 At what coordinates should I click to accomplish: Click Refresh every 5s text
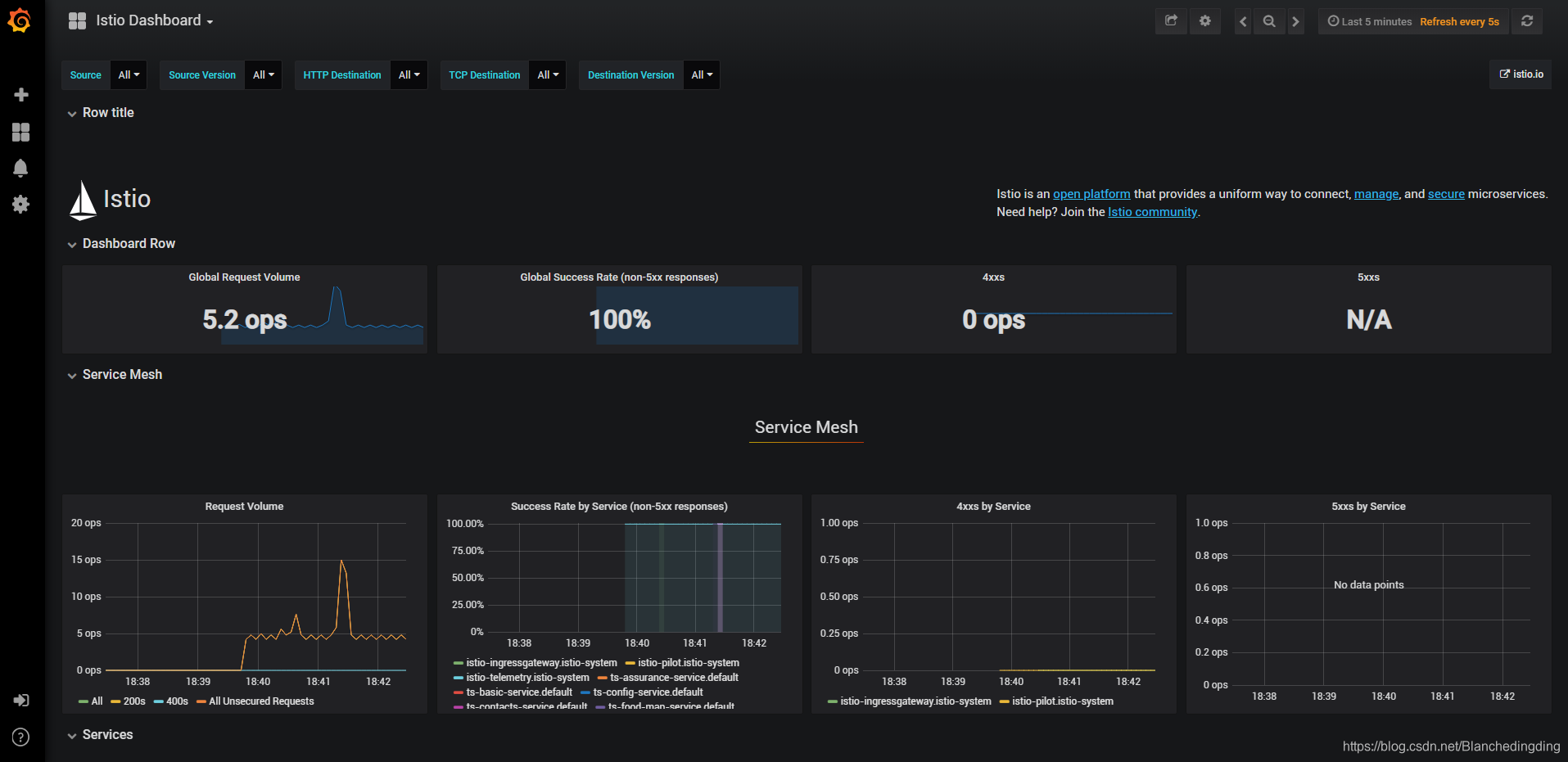pos(1459,21)
